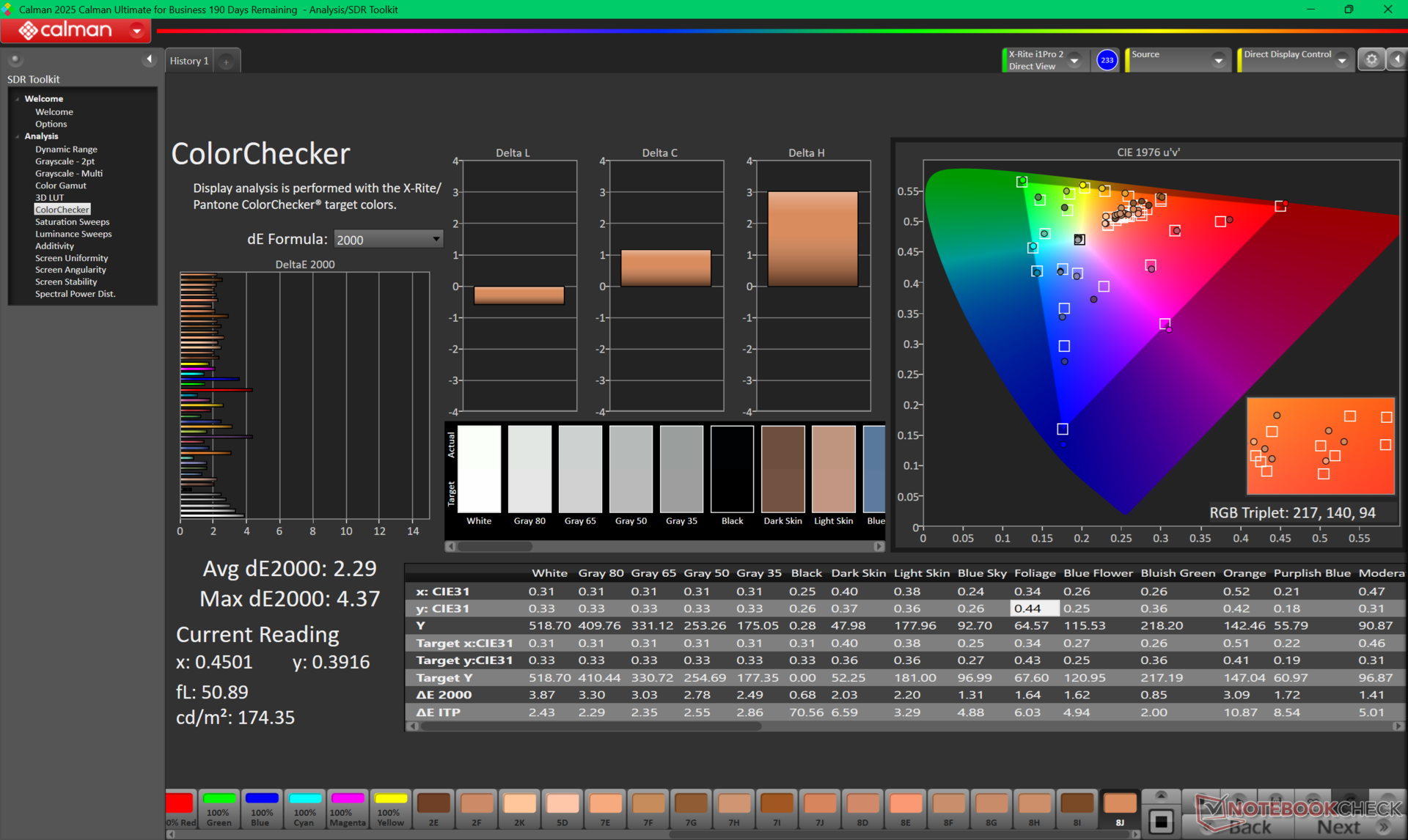Open the settings gear icon
Viewport: 1408px width, 840px height.
pos(1371,60)
